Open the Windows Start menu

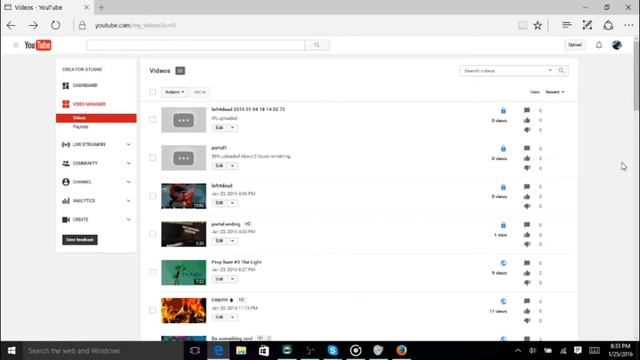click(x=11, y=350)
